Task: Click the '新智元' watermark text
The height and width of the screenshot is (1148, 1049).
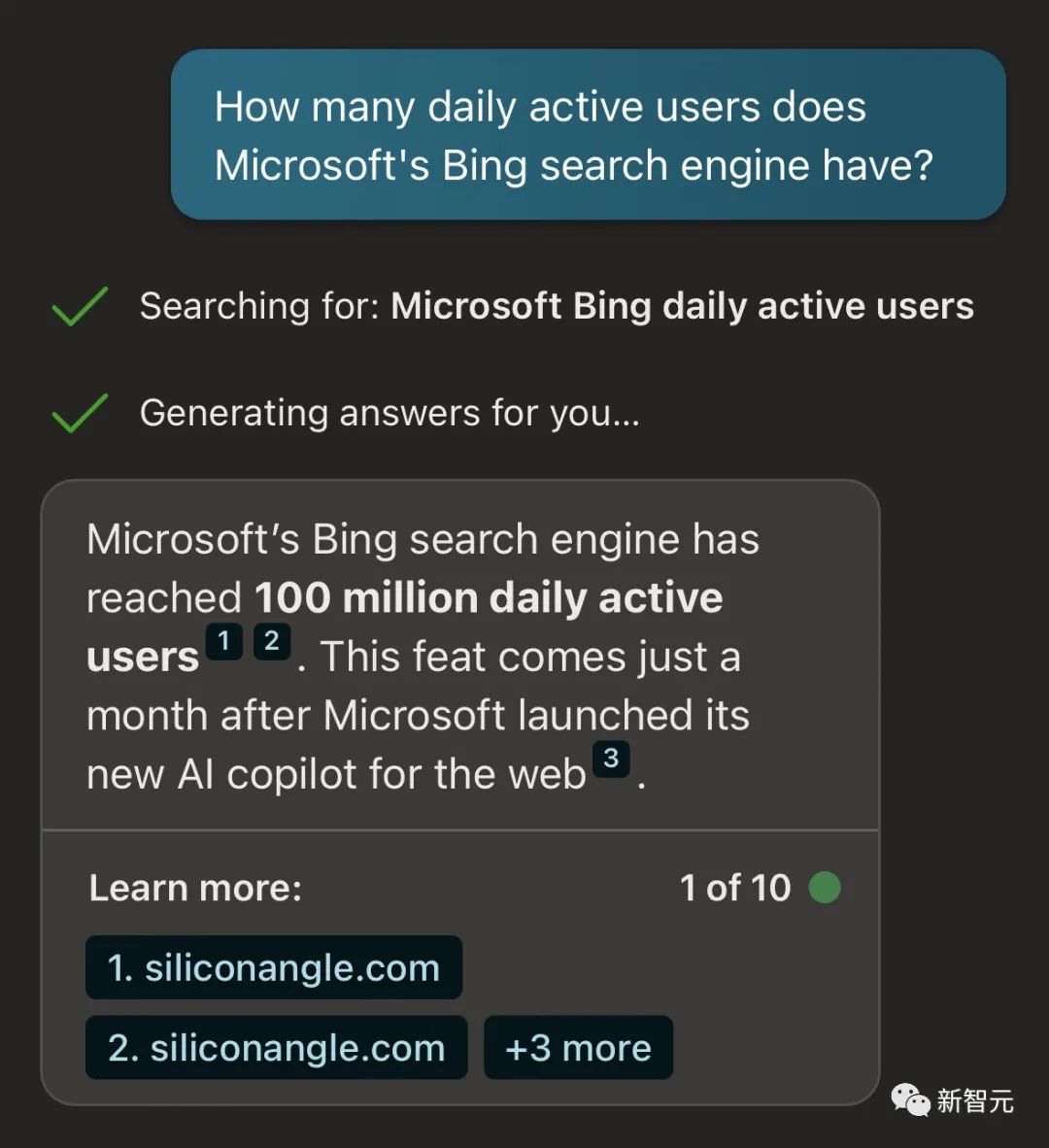Action: [x=974, y=1100]
